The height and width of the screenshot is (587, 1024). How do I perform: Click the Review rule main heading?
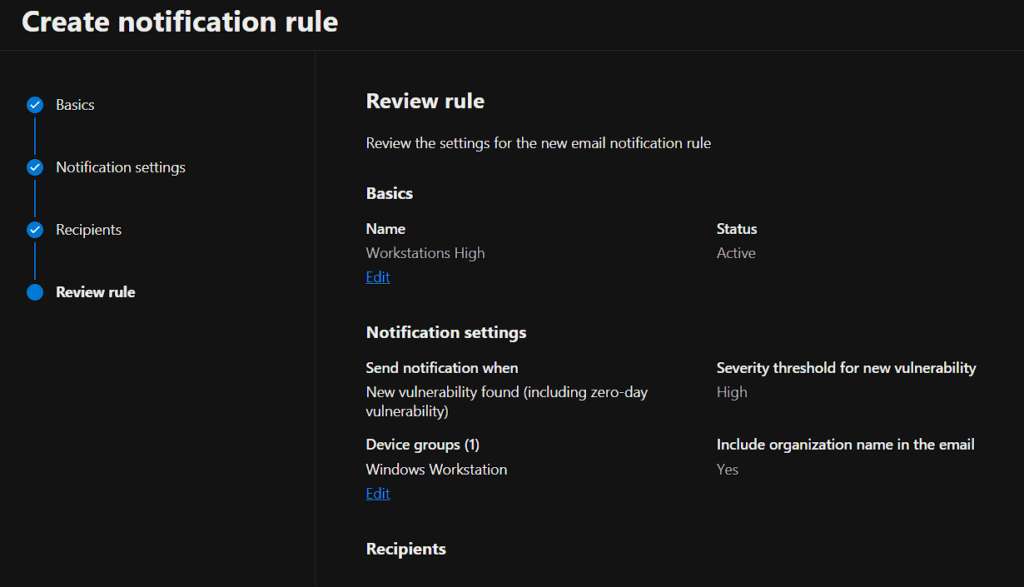pyautogui.click(x=425, y=101)
